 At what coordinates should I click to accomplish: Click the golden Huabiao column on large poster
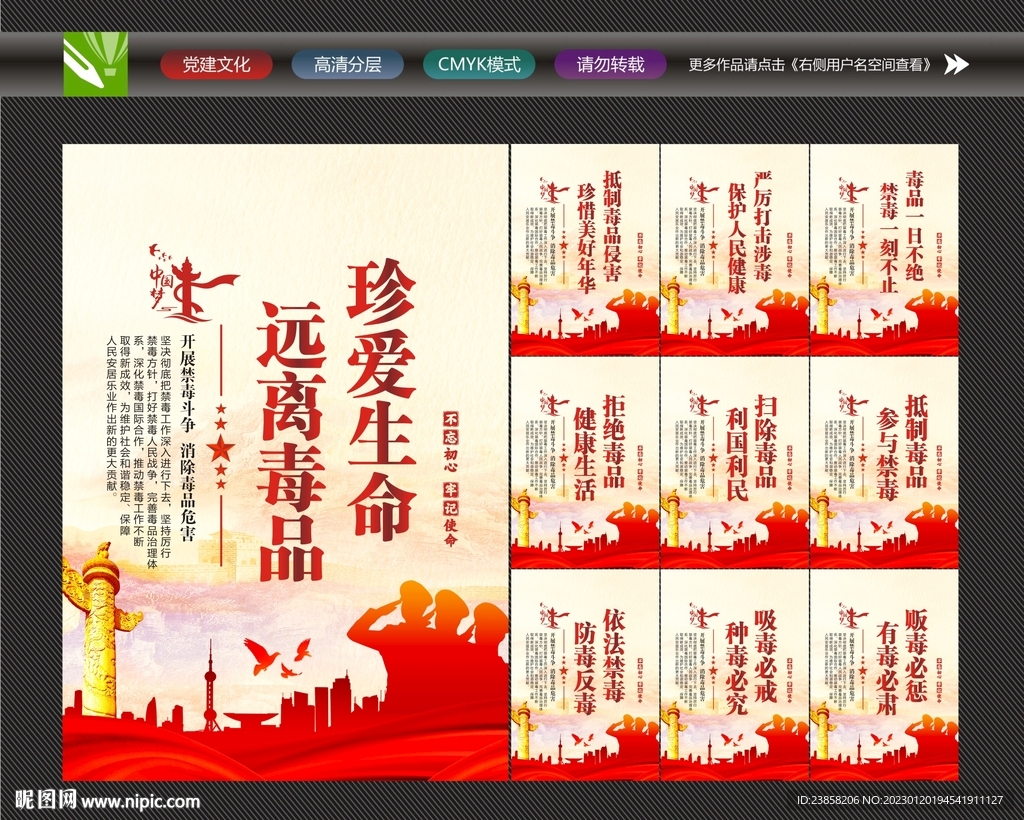pos(99,632)
